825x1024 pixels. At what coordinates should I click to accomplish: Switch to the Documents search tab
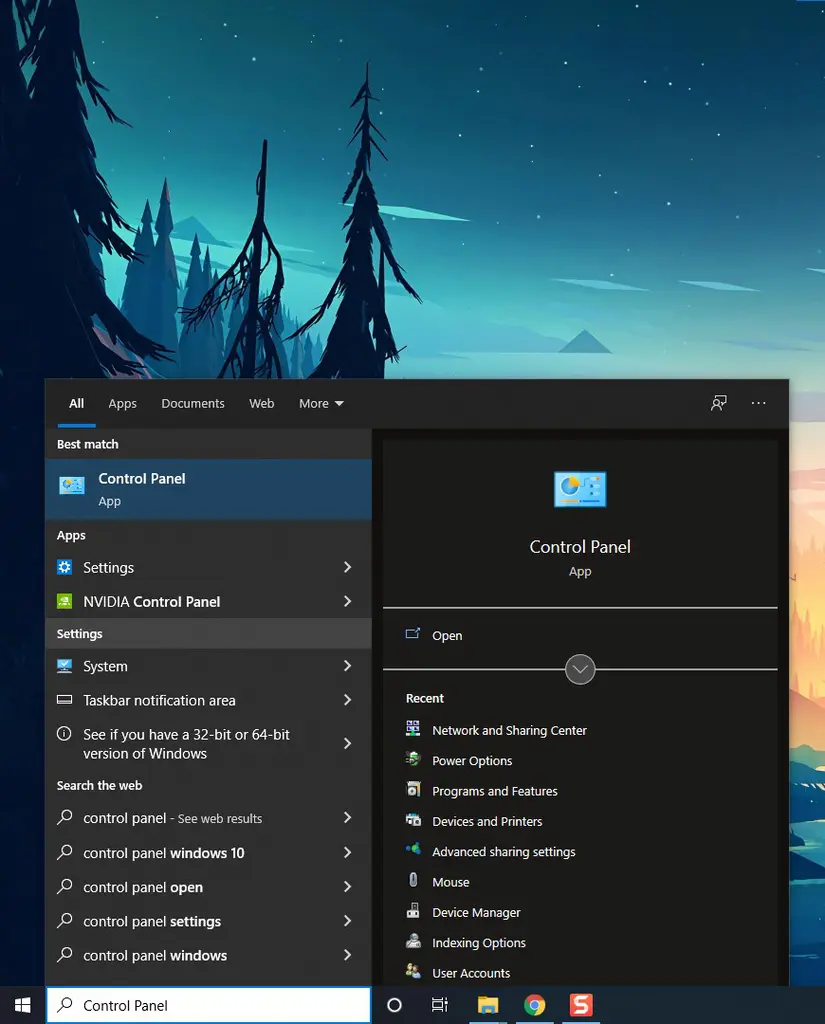point(193,404)
